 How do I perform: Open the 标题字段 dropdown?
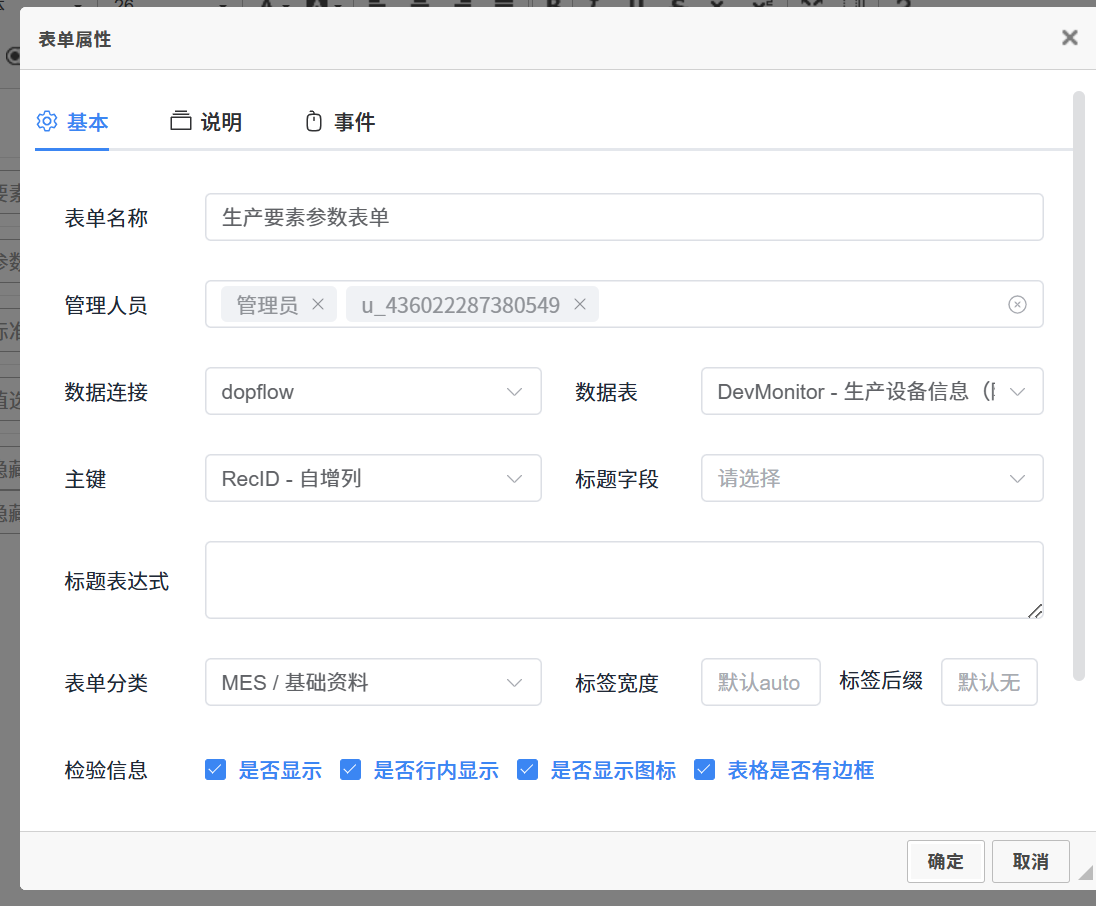[871, 479]
